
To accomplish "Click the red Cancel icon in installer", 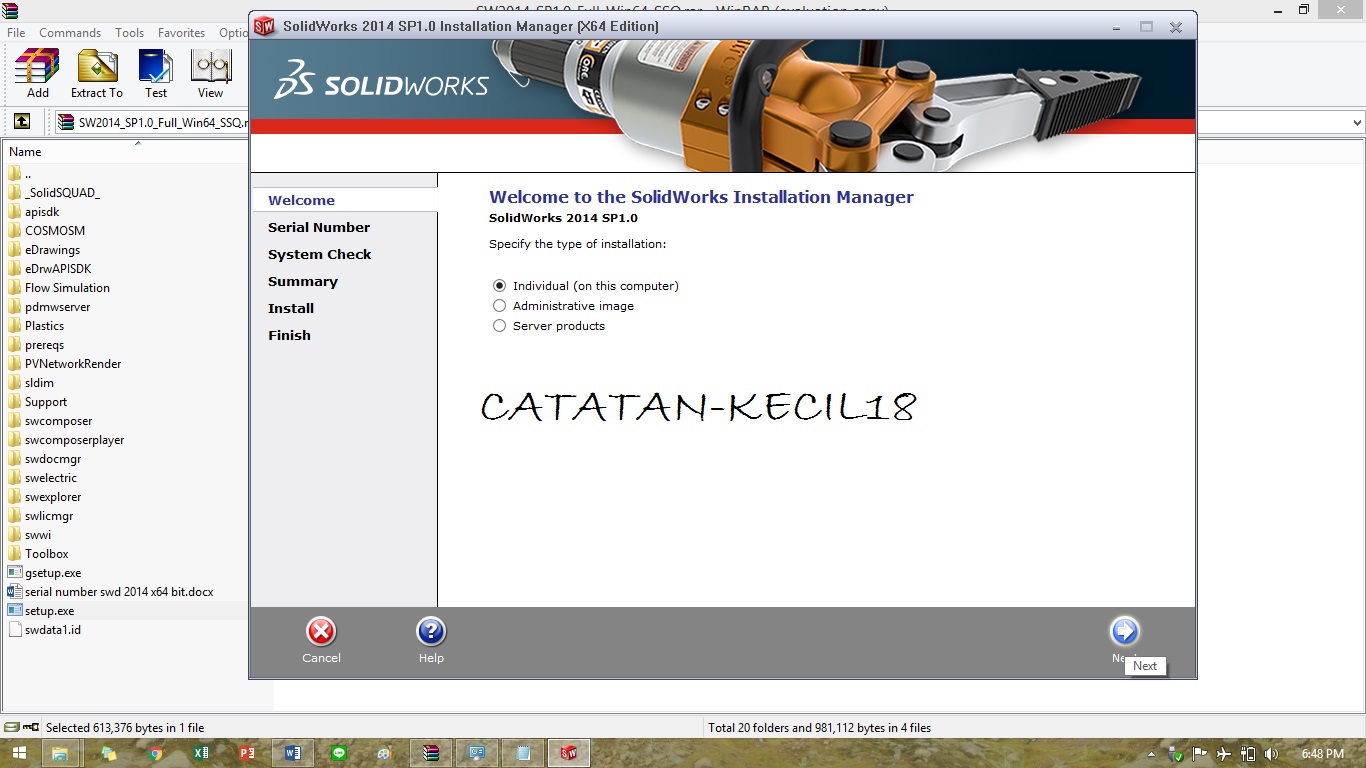I will (321, 632).
